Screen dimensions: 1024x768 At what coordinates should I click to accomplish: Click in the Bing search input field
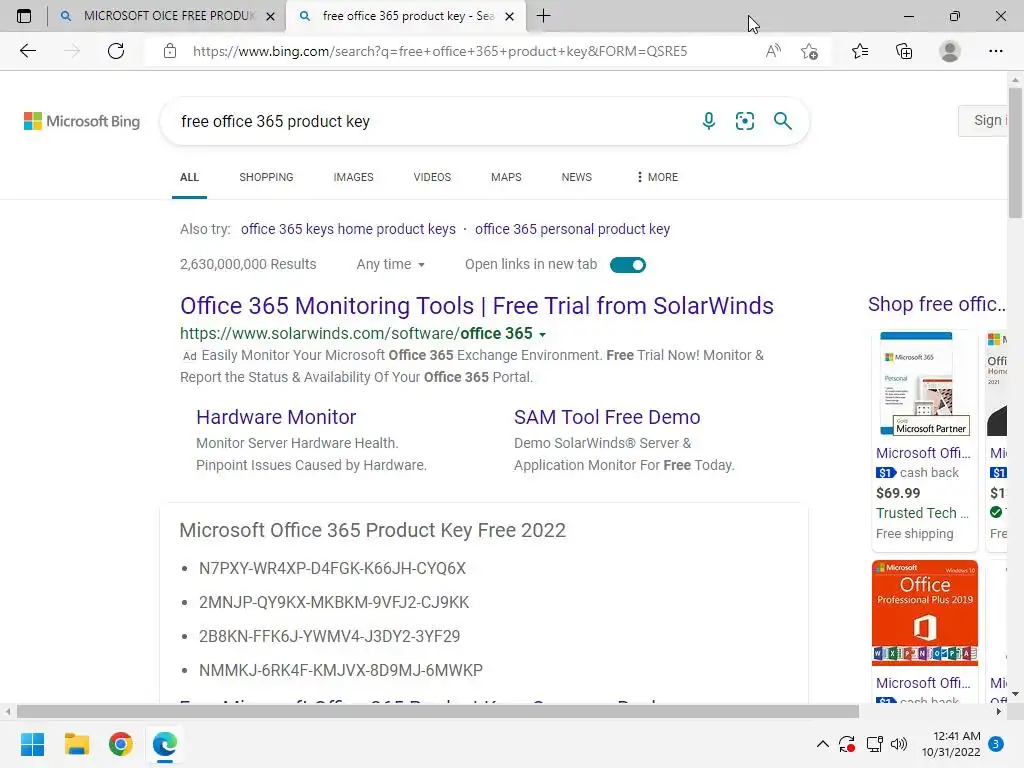coord(431,121)
